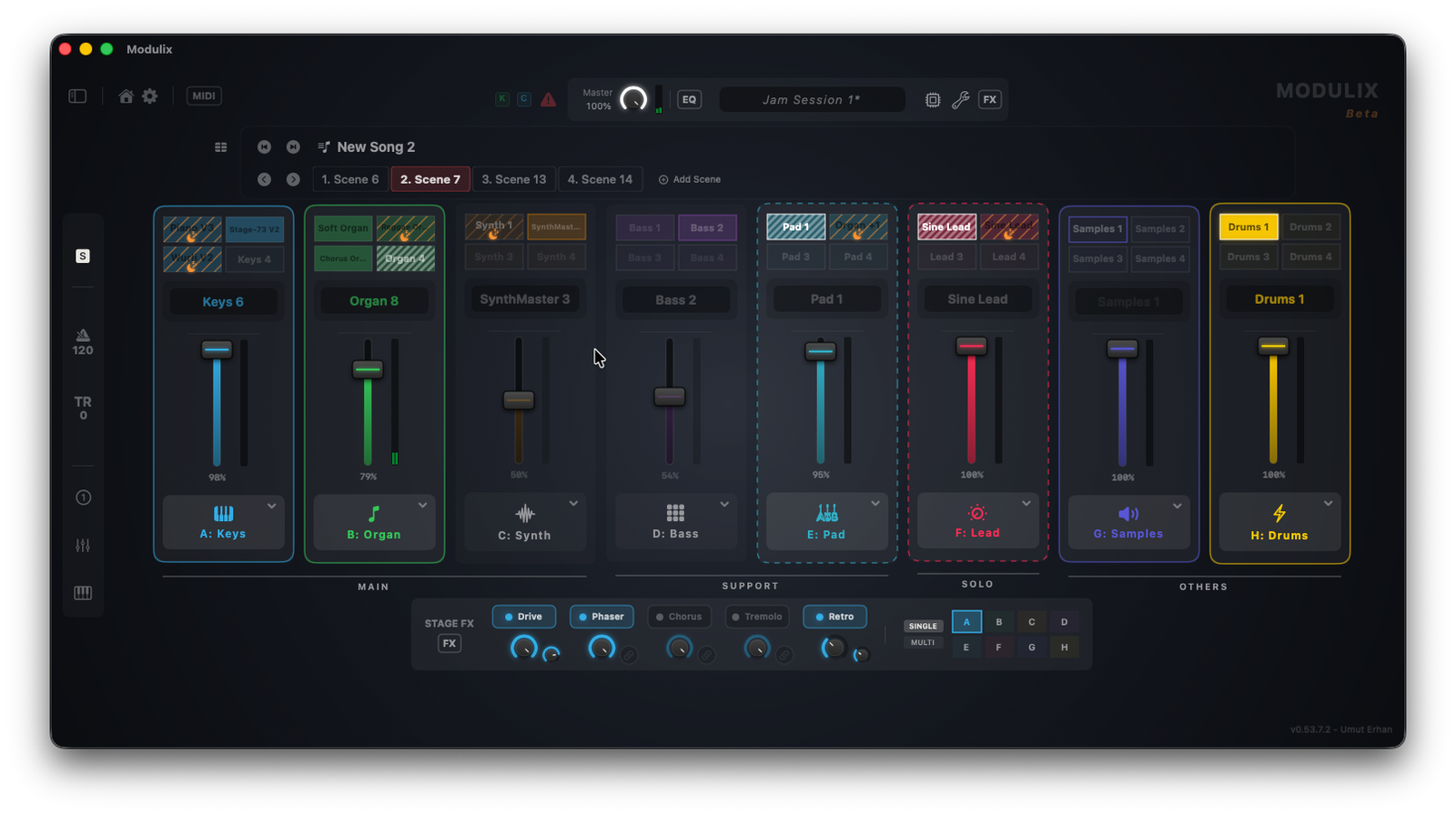This screenshot has height=815, width=1456.
Task: Open the Jam Session 1* preset selector
Action: (812, 100)
